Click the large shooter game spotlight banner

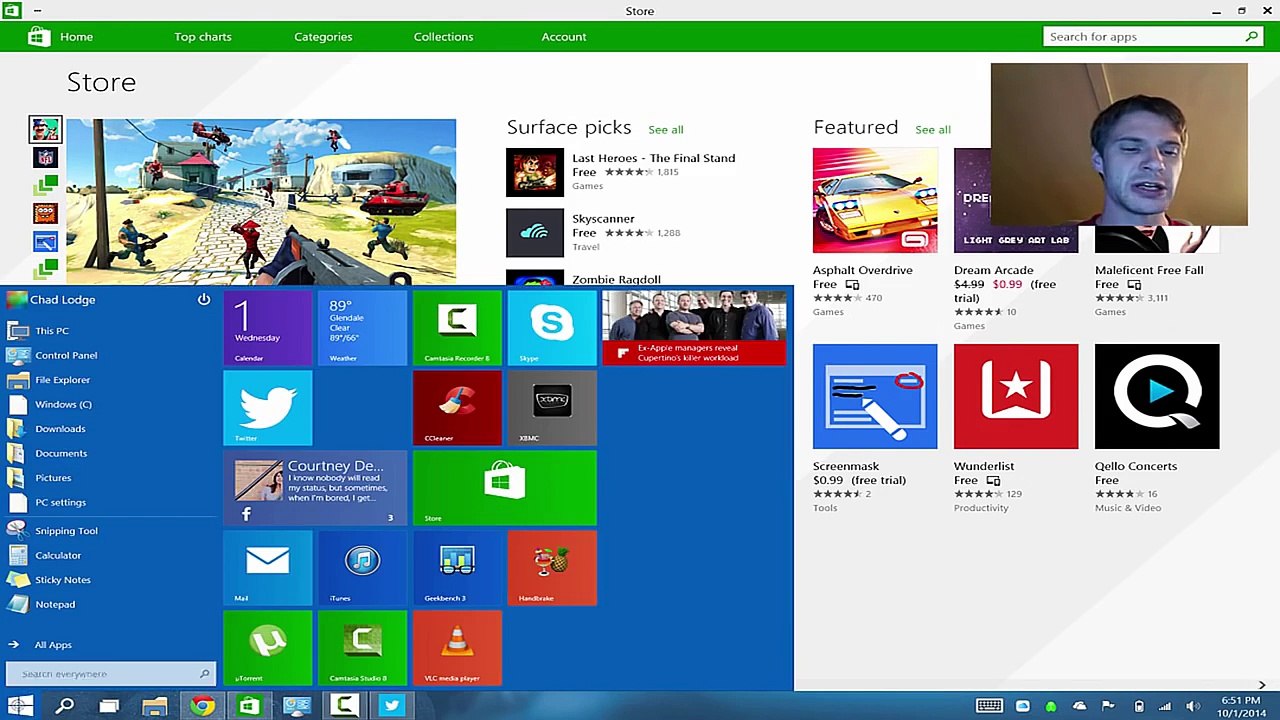261,202
